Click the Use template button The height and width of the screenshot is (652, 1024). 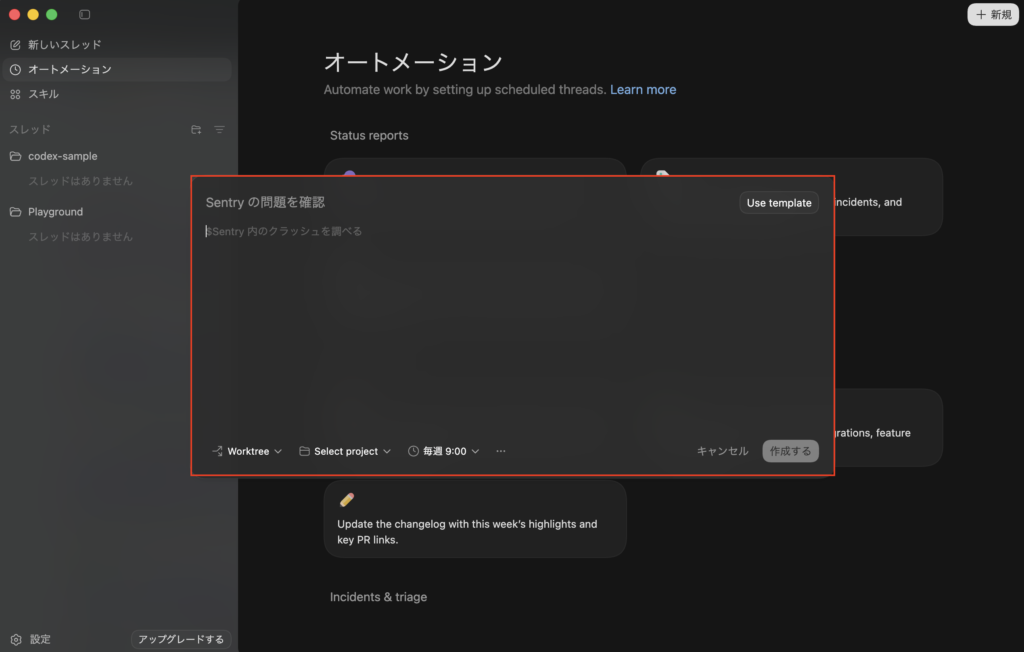tap(779, 203)
